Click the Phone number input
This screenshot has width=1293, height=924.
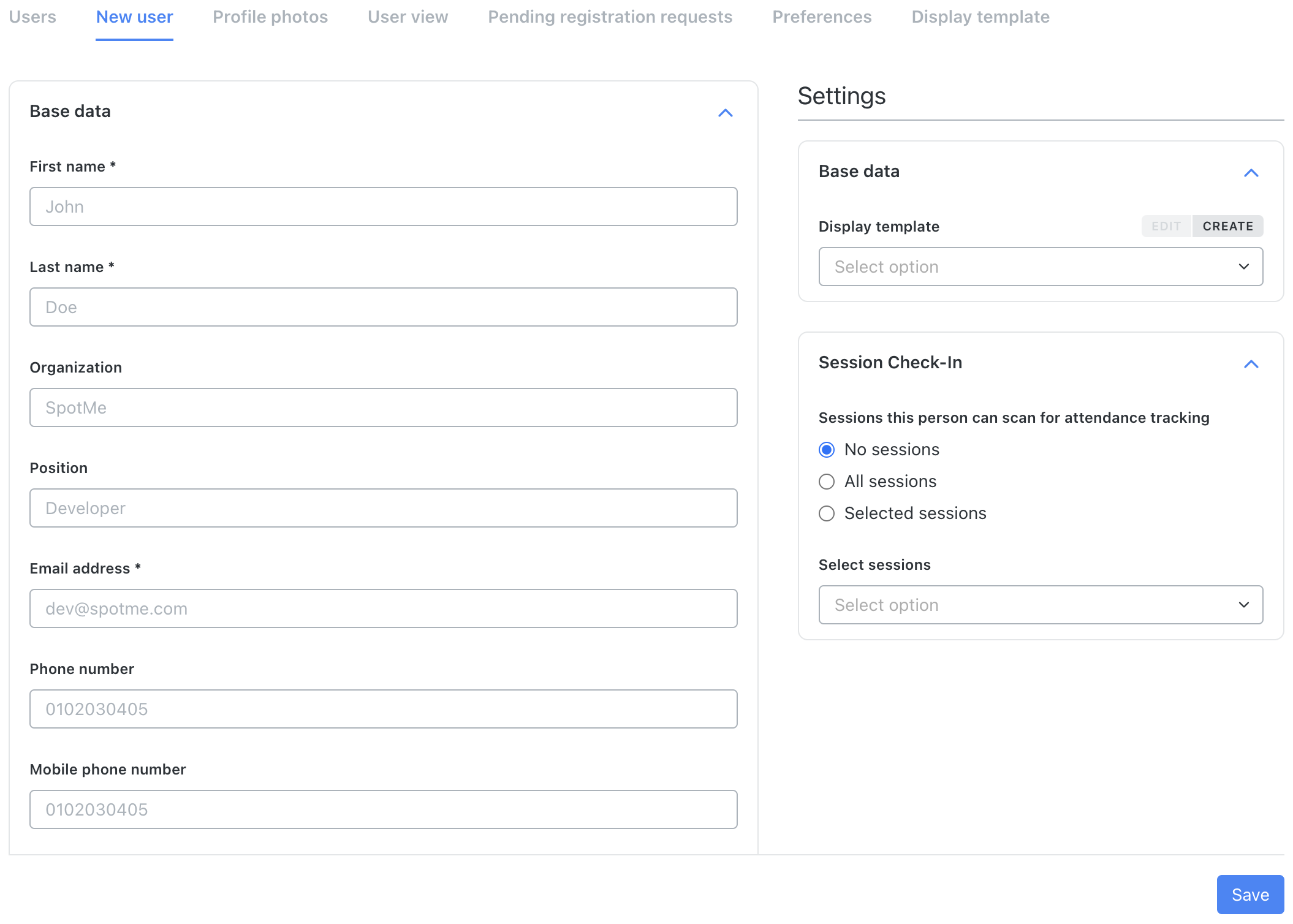(x=384, y=709)
